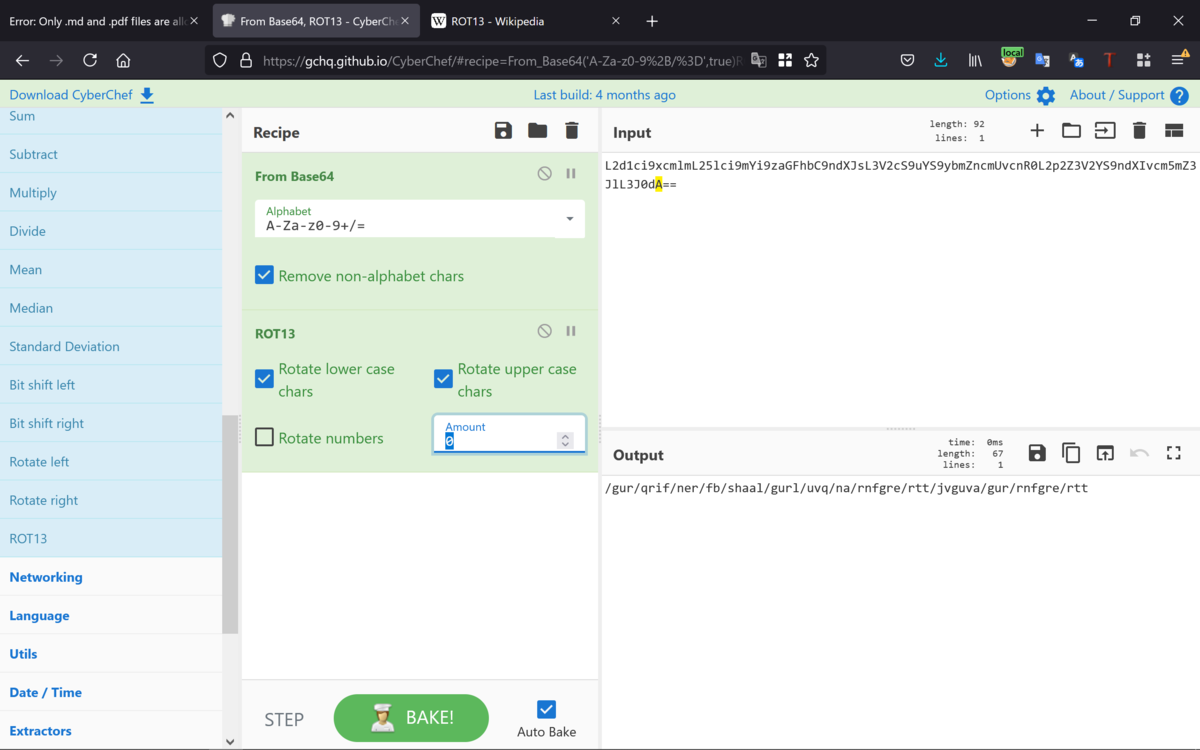Open Firefox downloads panel
The height and width of the screenshot is (750, 1200).
(941, 60)
